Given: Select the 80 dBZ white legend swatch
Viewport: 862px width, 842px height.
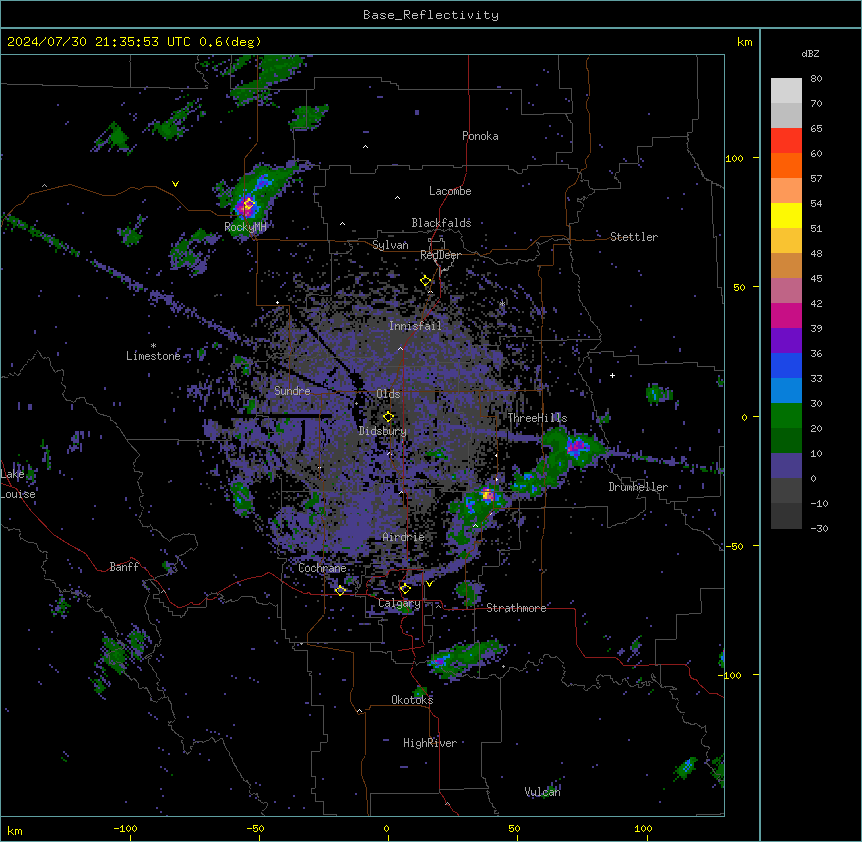Looking at the screenshot, I should tap(786, 91).
